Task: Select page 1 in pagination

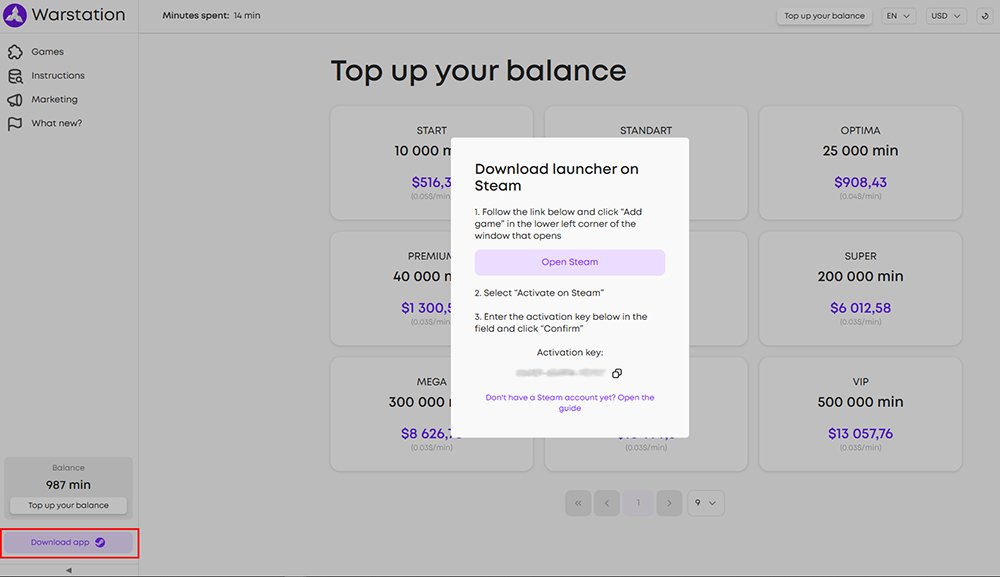Action: click(638, 503)
